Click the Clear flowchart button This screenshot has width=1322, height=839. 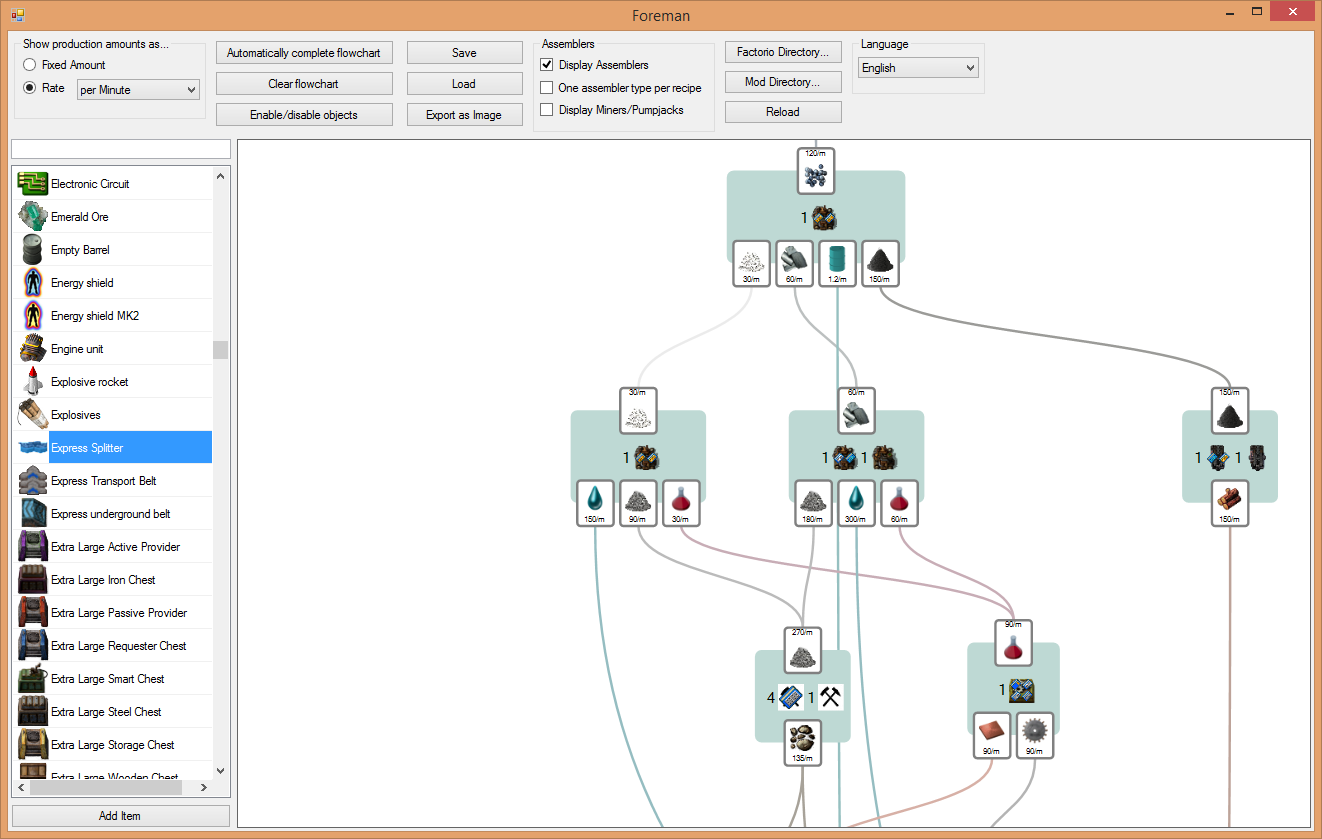[x=304, y=84]
